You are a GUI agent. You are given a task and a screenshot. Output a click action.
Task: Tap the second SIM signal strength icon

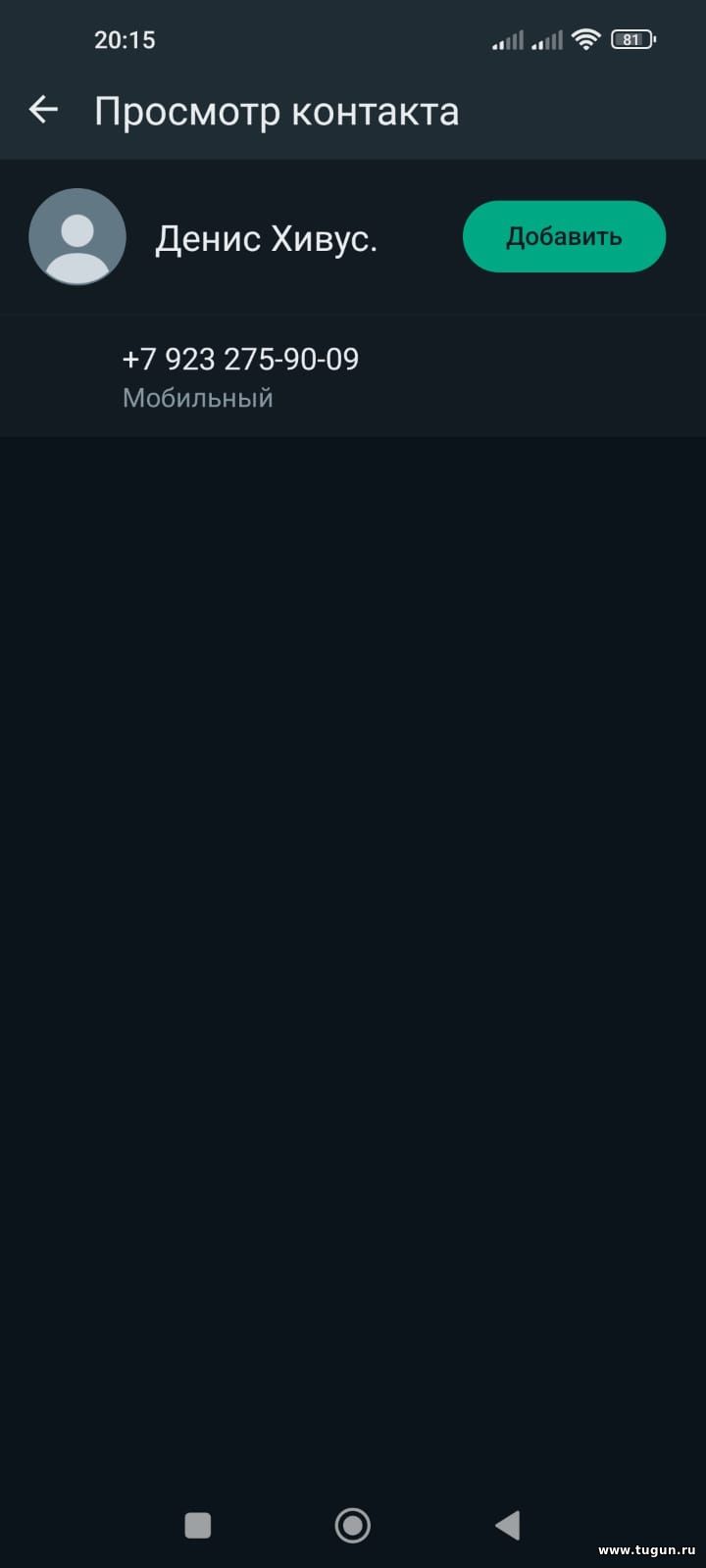pos(547,40)
